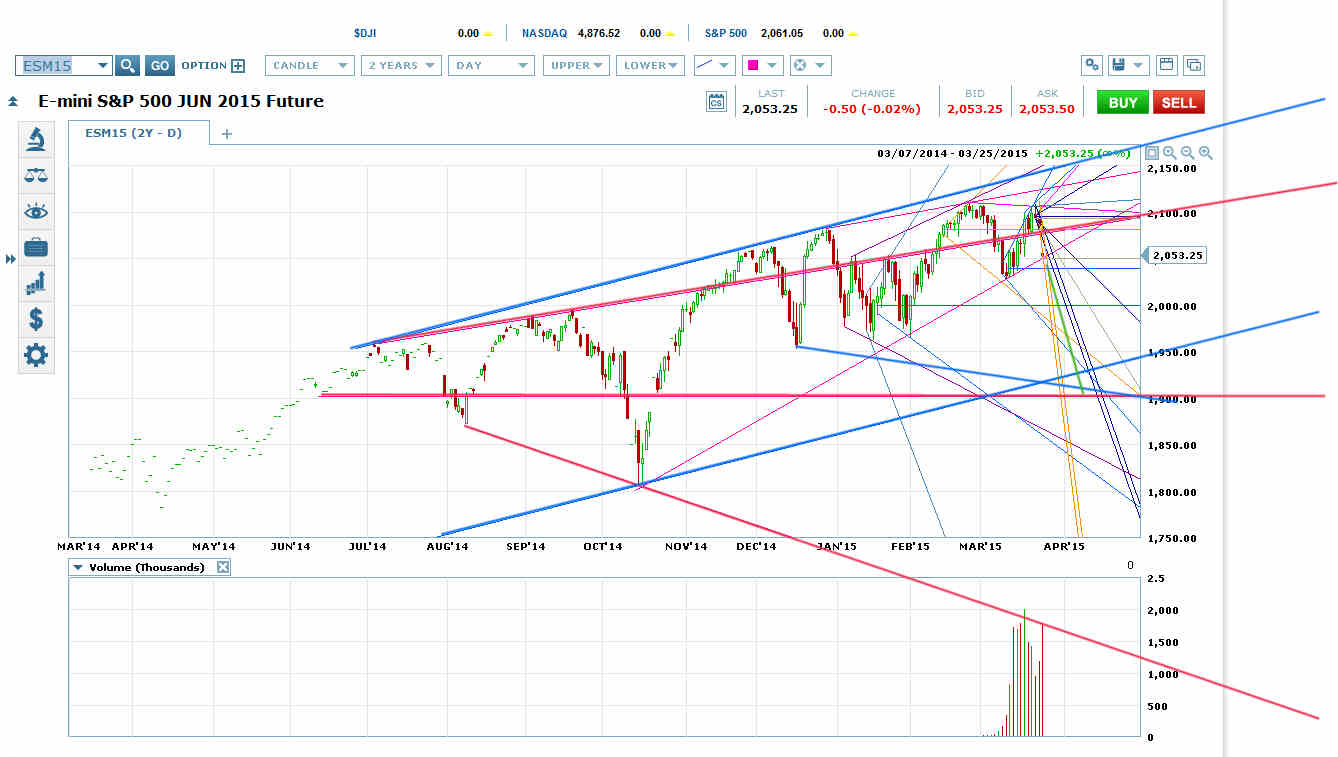The image size is (1338, 757).
Task: Open the CANDLE chart type dropdown
Action: click(x=309, y=65)
